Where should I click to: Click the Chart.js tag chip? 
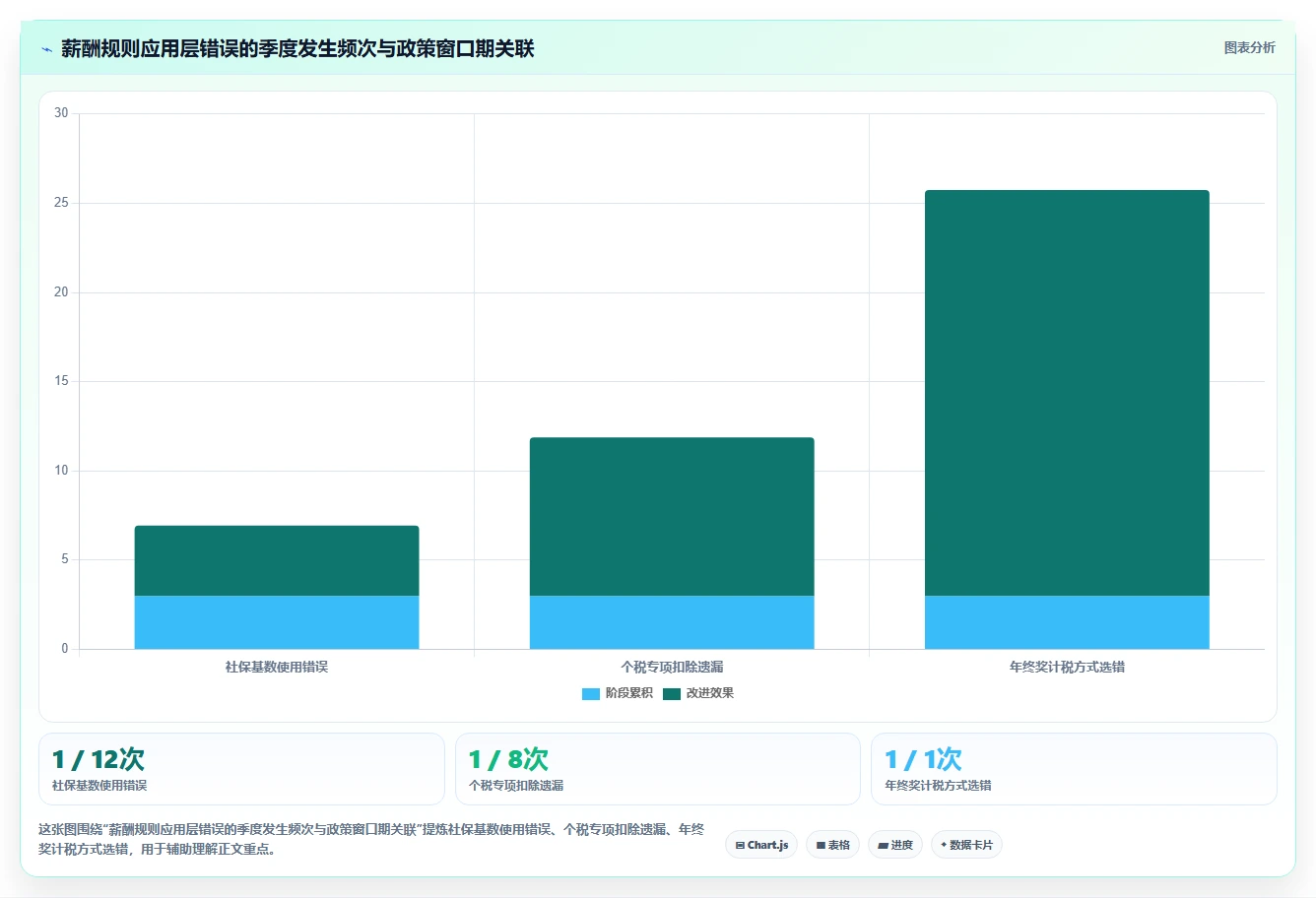pyautogui.click(x=761, y=845)
